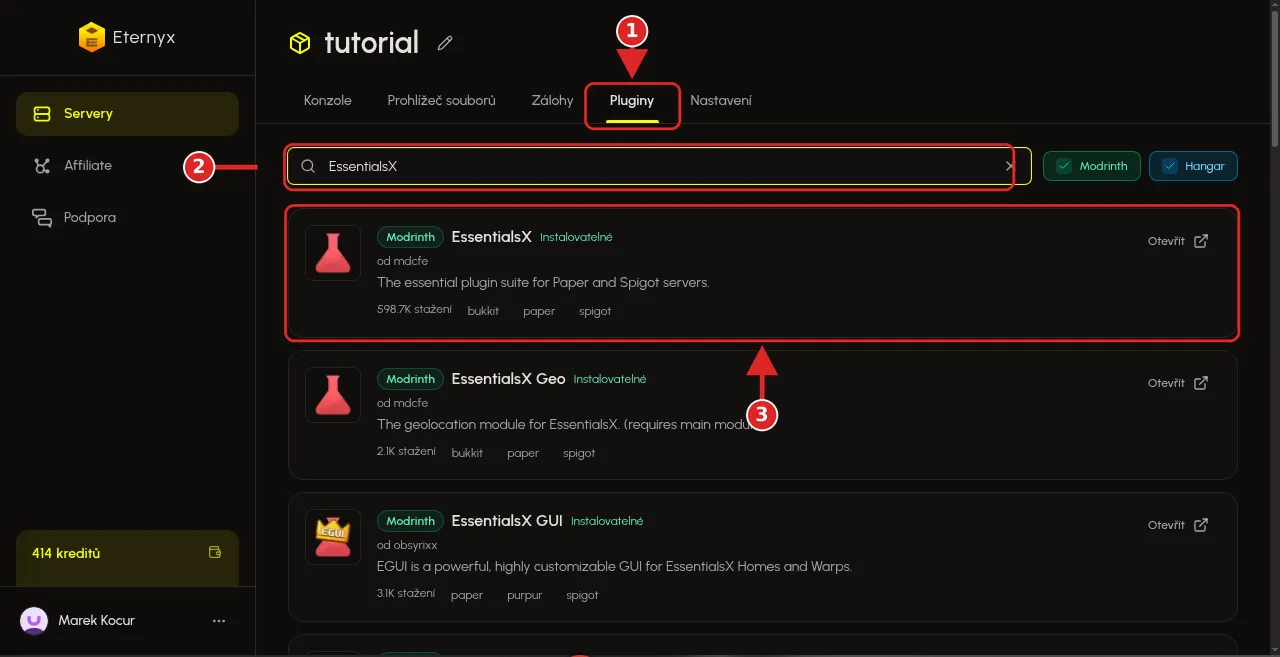The image size is (1280, 657).
Task: Click the bukkit tag on EssentialsX Geo
Action: (x=467, y=453)
